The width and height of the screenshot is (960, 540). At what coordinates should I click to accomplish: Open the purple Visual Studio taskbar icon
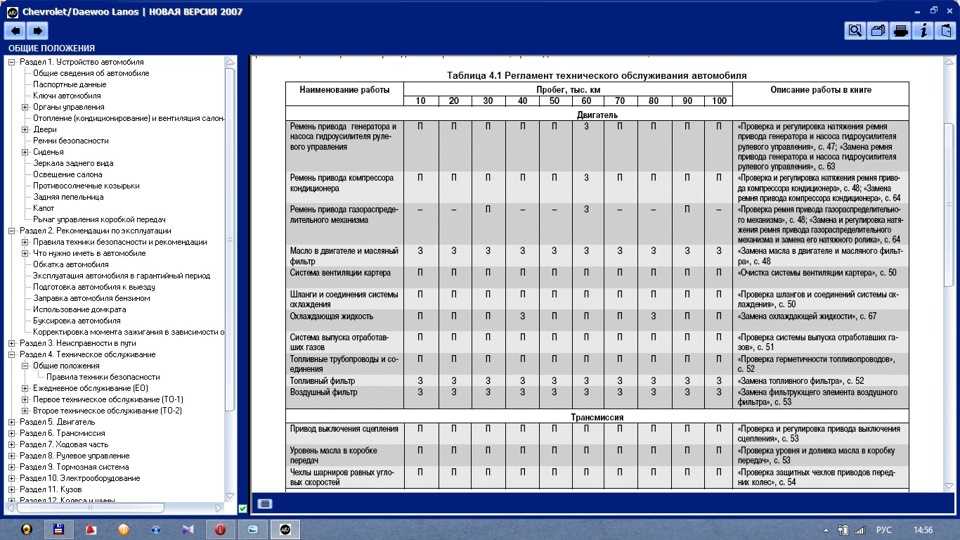pos(188,529)
